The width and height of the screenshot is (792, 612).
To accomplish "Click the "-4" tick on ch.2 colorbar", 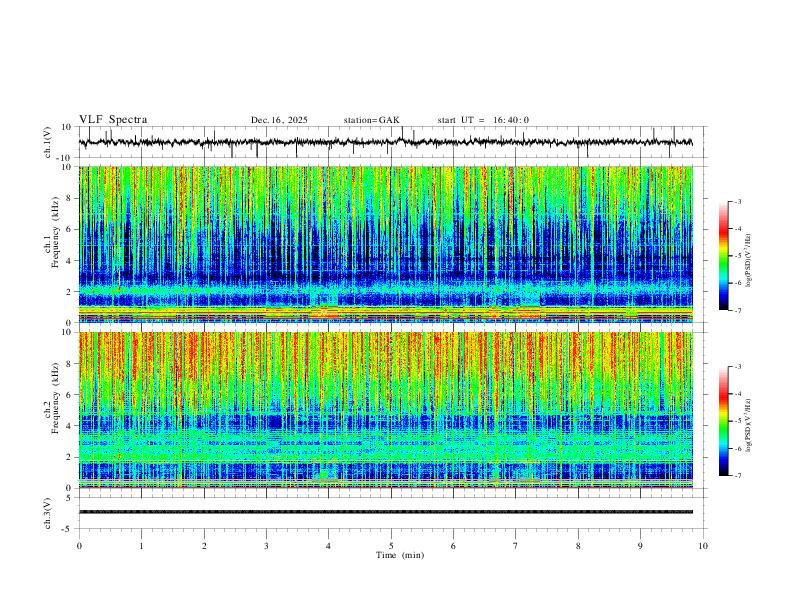I will click(x=738, y=394).
